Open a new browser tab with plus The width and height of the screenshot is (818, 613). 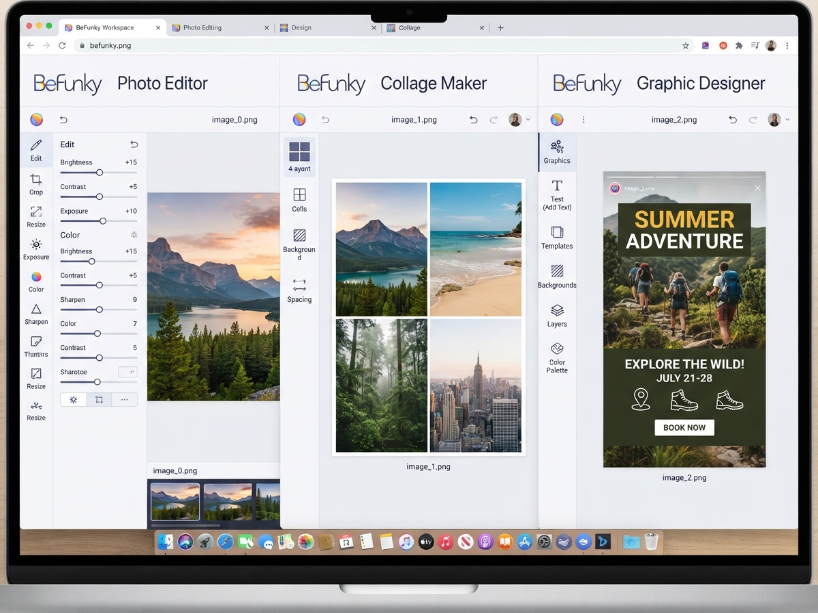[x=500, y=28]
